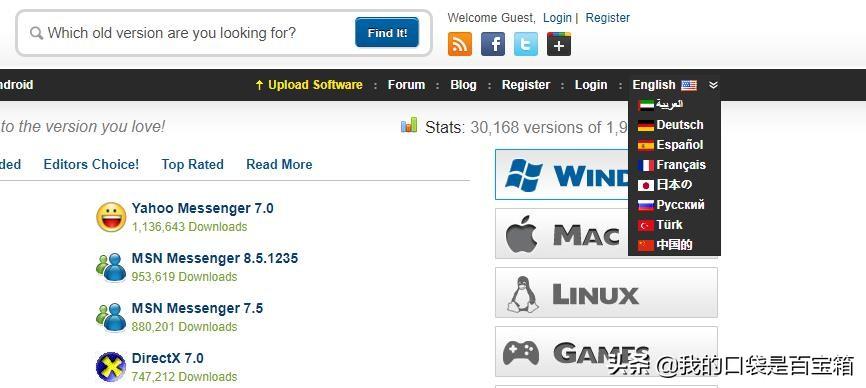Switch to Read More tab
The image size is (866, 388).
point(279,164)
